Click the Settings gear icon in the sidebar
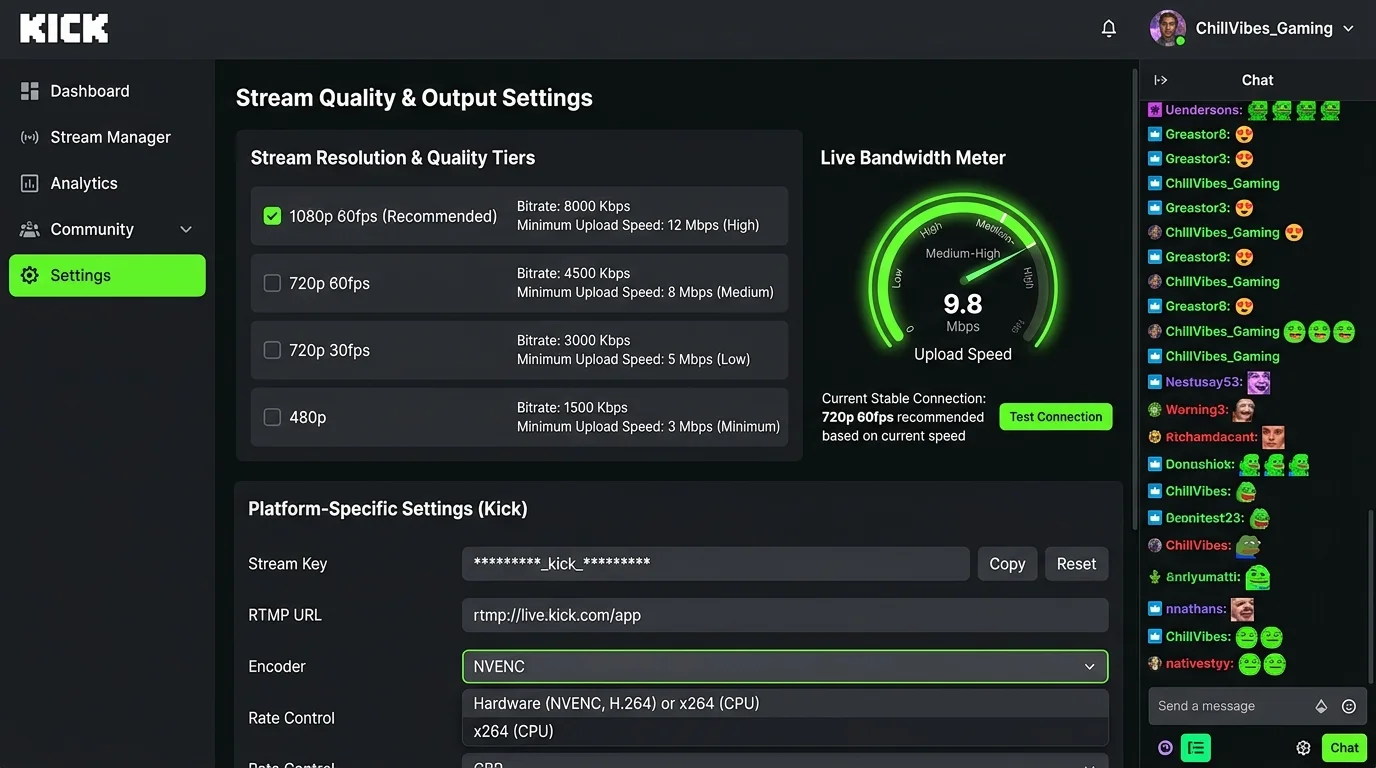This screenshot has width=1376, height=768. pyautogui.click(x=30, y=275)
